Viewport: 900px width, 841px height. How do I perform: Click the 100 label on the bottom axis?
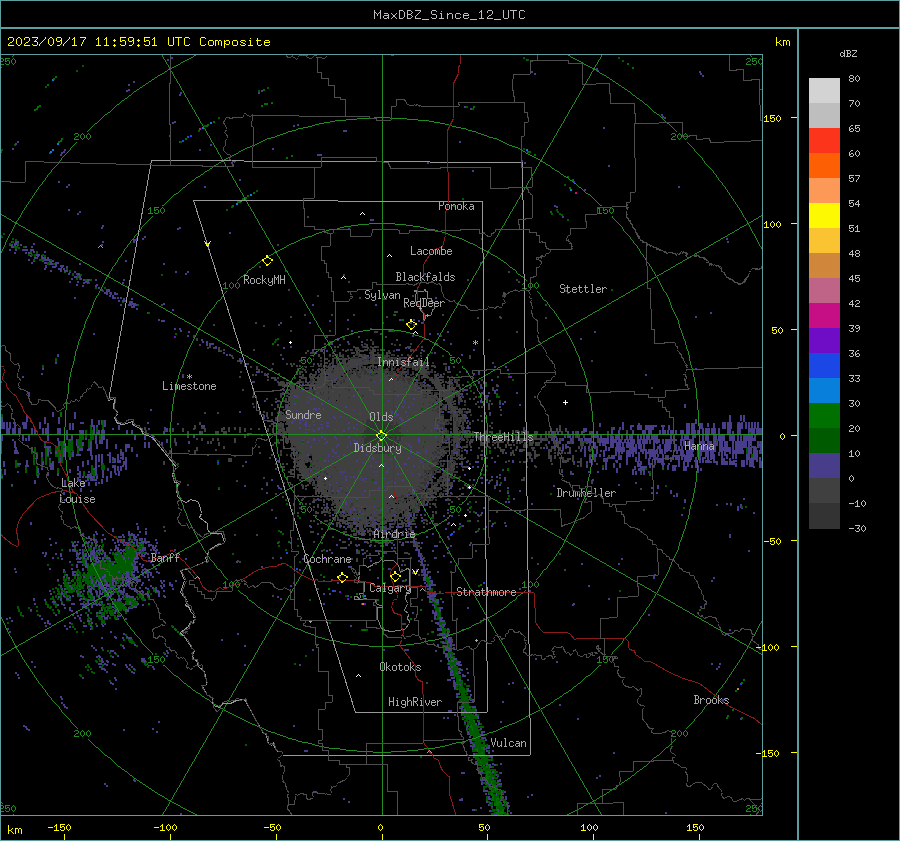pos(589,827)
